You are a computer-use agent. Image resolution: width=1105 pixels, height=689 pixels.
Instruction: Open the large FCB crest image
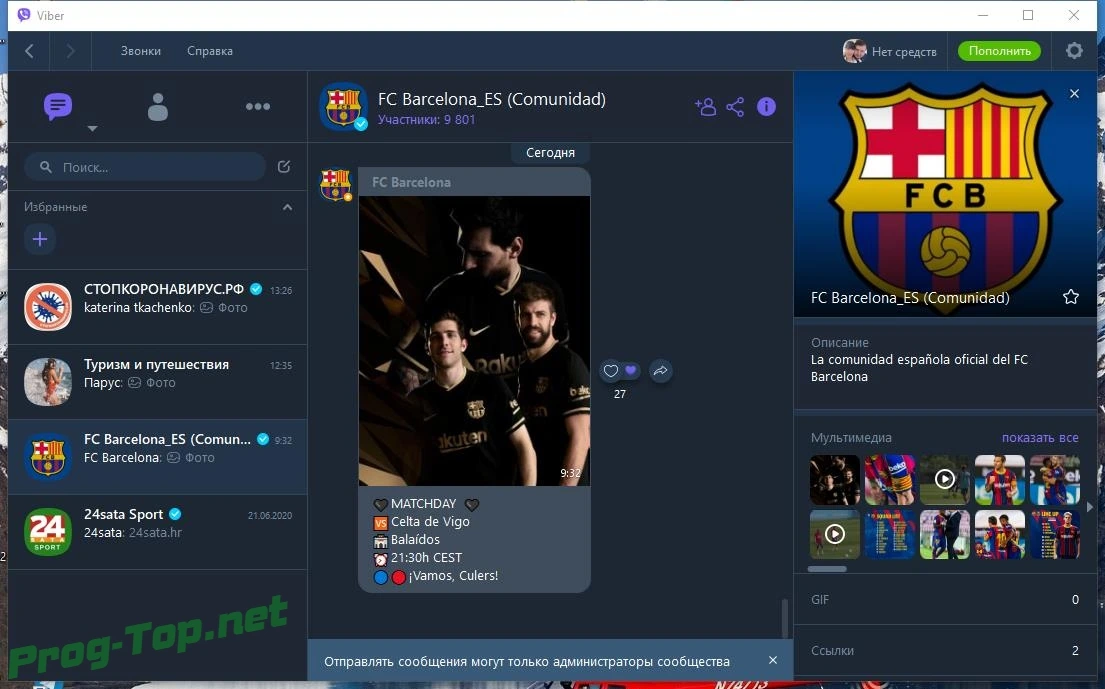tap(945, 194)
